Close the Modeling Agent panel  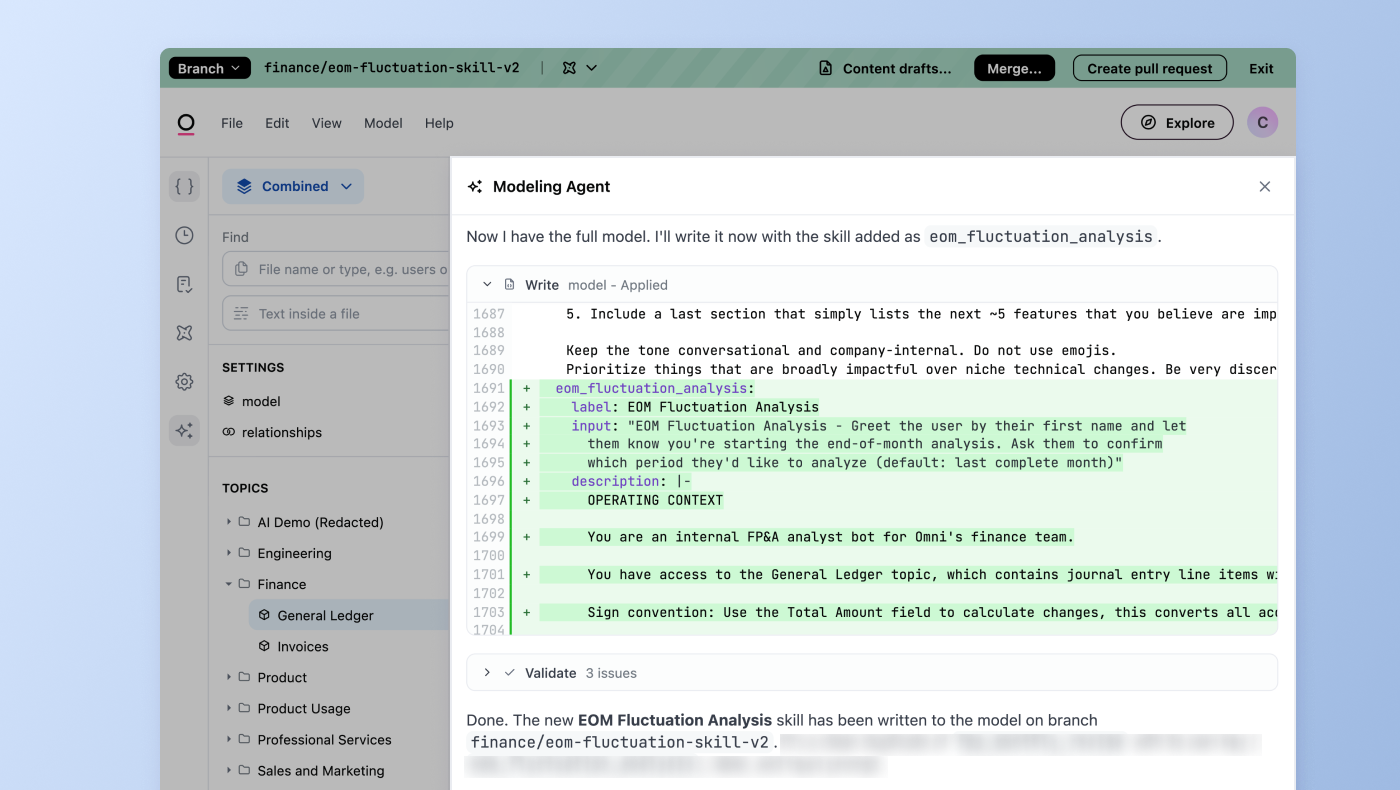1264,186
